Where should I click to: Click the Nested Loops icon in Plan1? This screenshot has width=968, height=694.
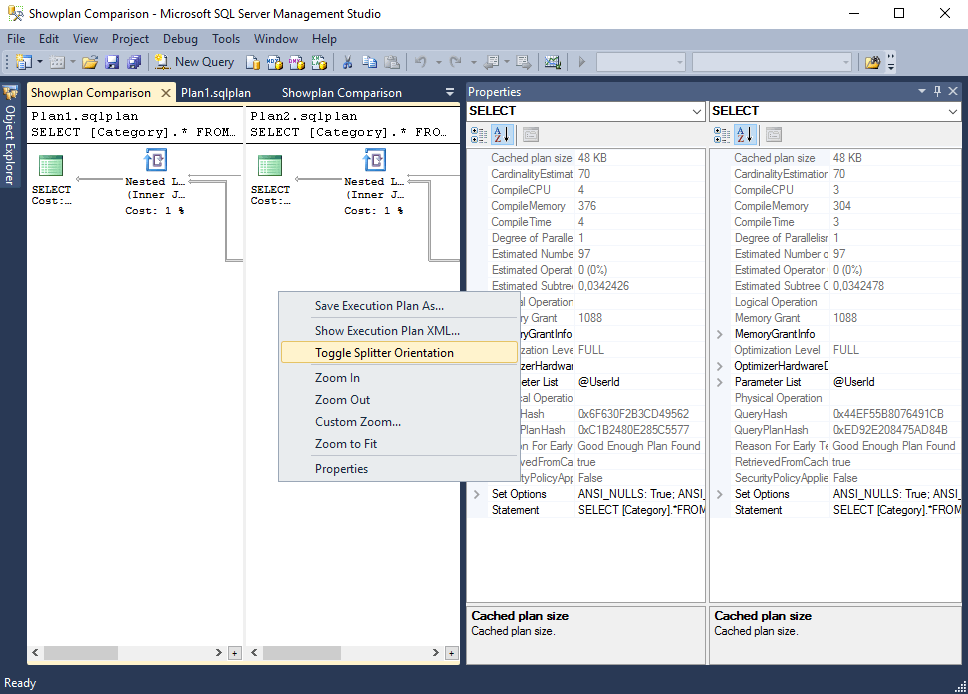[155, 161]
